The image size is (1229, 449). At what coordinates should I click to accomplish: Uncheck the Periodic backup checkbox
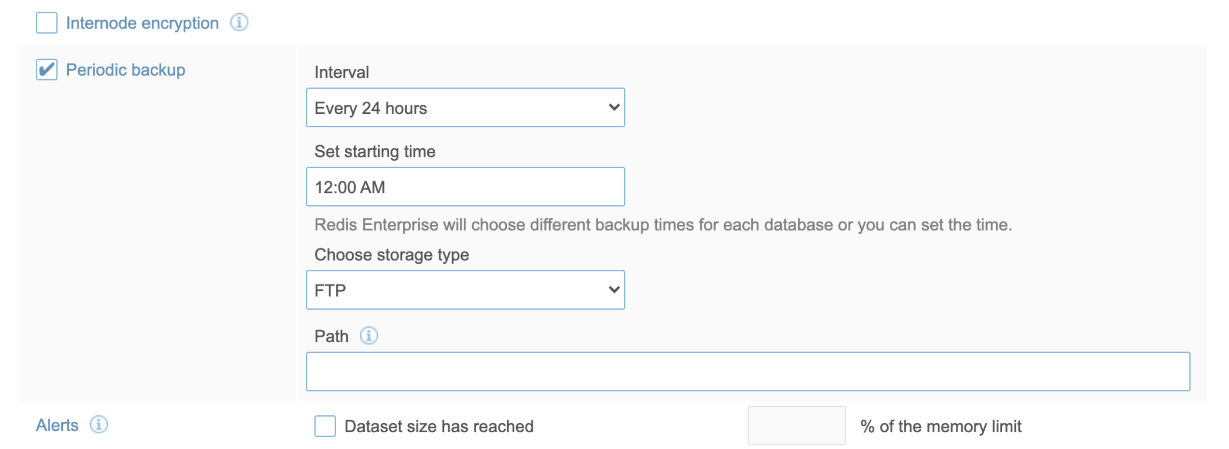pyautogui.click(x=46, y=71)
